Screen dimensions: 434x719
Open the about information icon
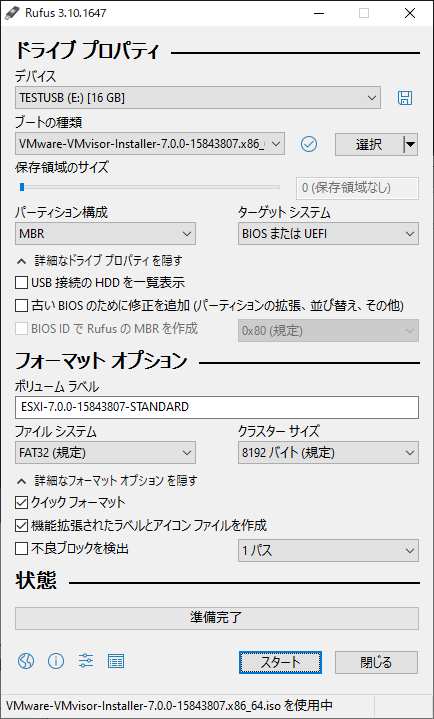click(56, 661)
